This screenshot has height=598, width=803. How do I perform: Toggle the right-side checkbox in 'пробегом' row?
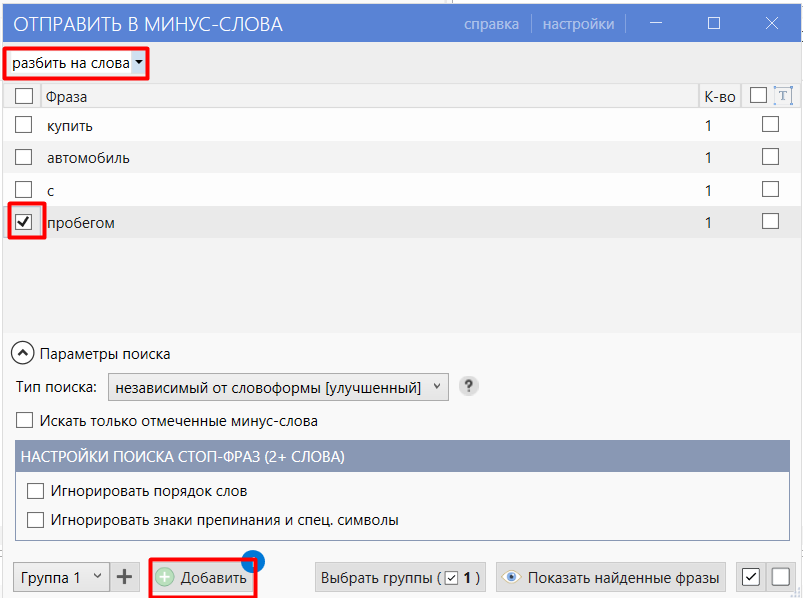(x=770, y=222)
